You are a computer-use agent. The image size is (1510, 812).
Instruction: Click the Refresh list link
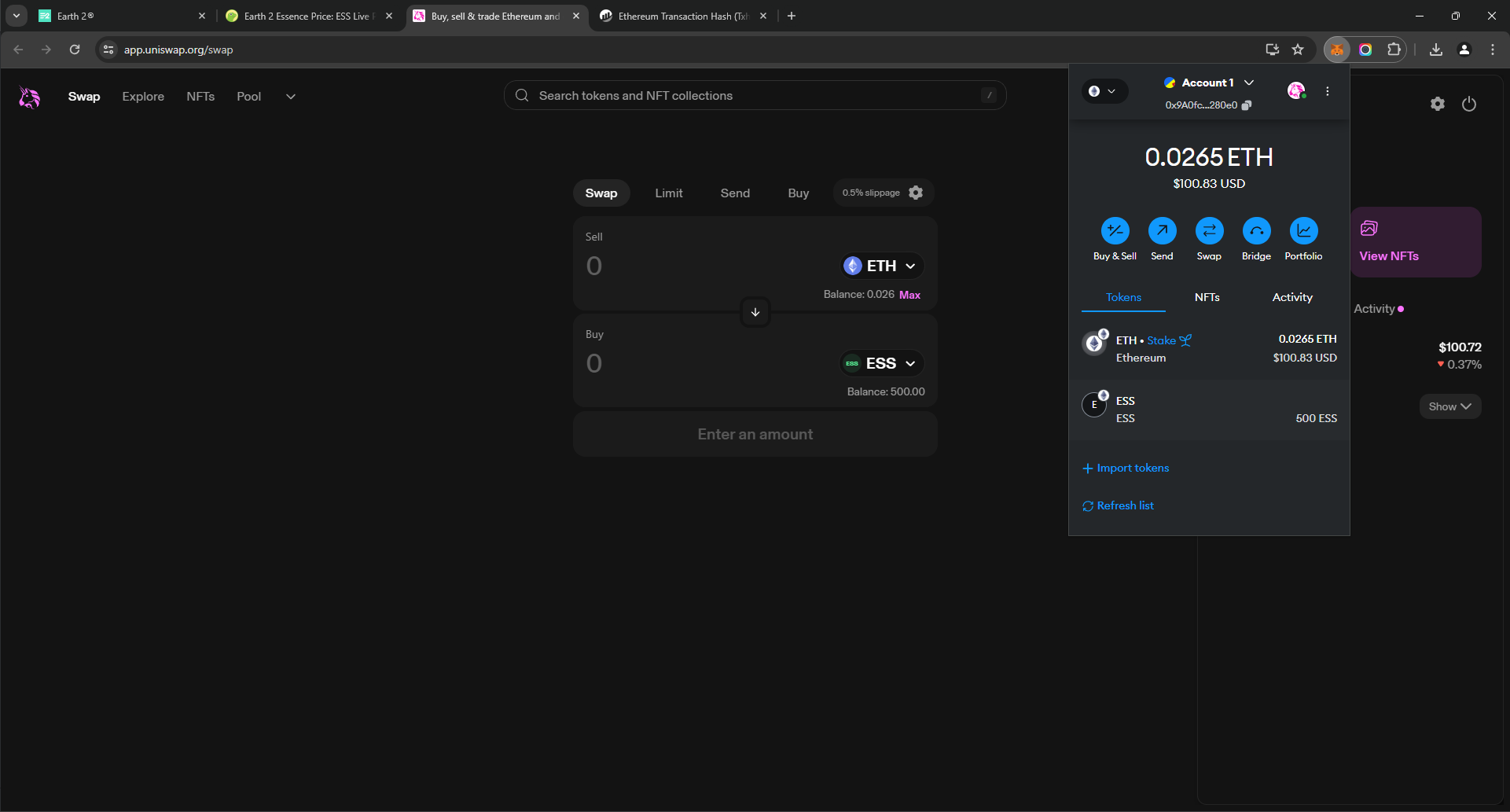[x=1125, y=505]
